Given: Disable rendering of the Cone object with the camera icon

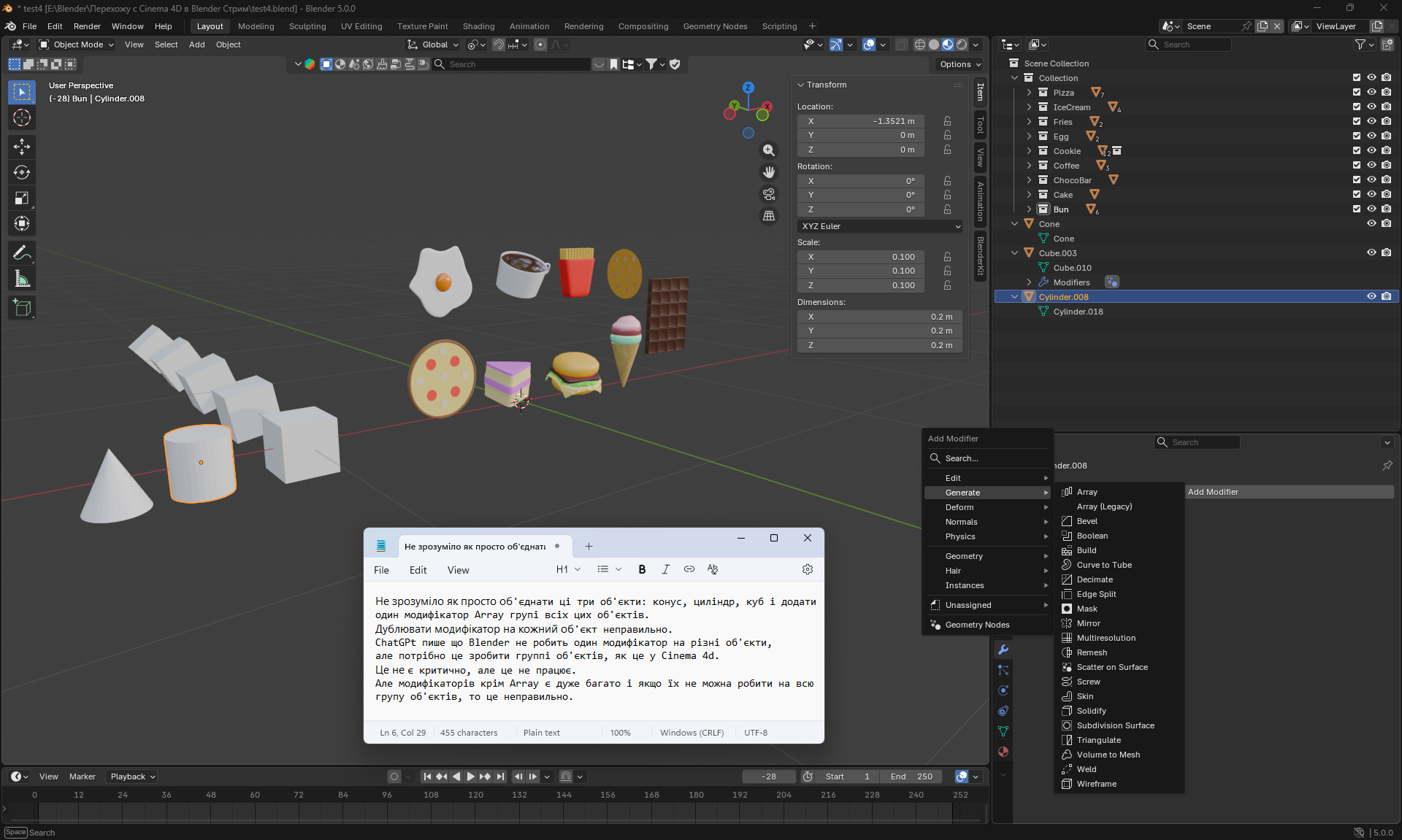Looking at the screenshot, I should point(1386,224).
